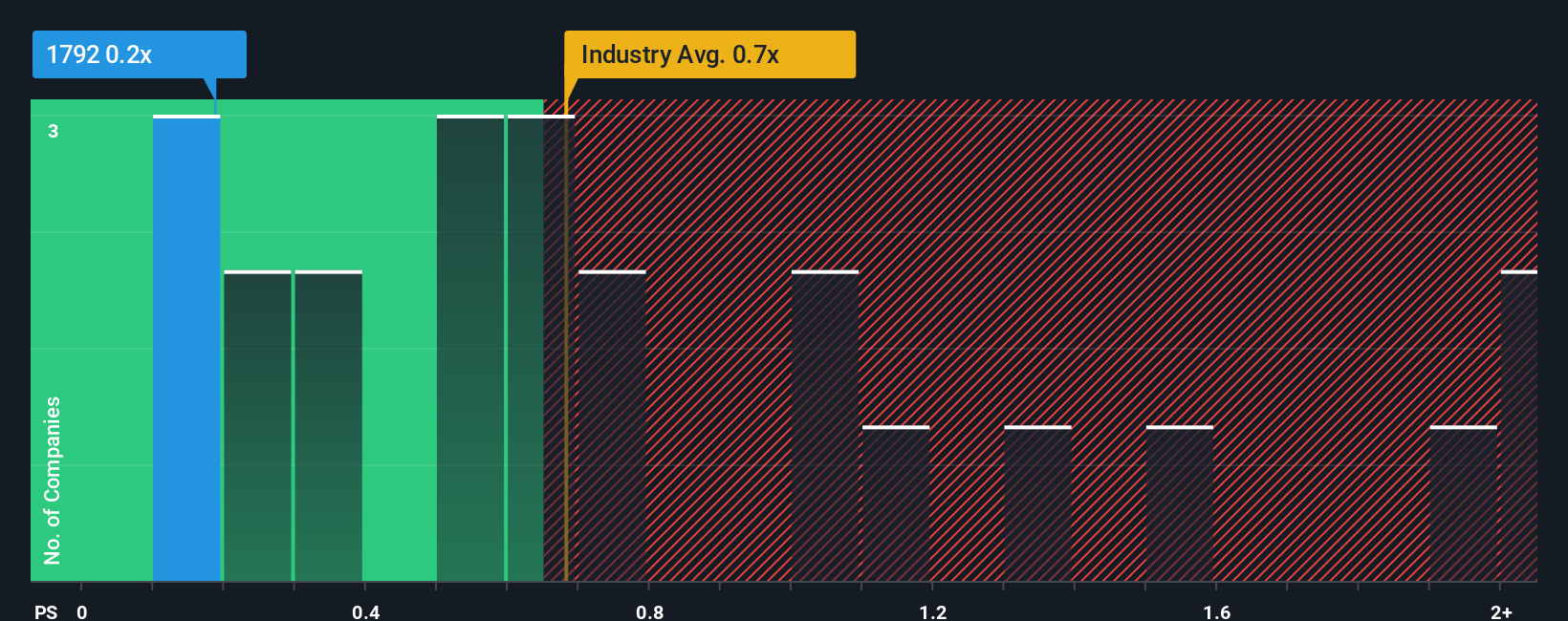The height and width of the screenshot is (621, 1568).
Task: Click the No. of Companies axis title
Action: pyautogui.click(x=53, y=481)
